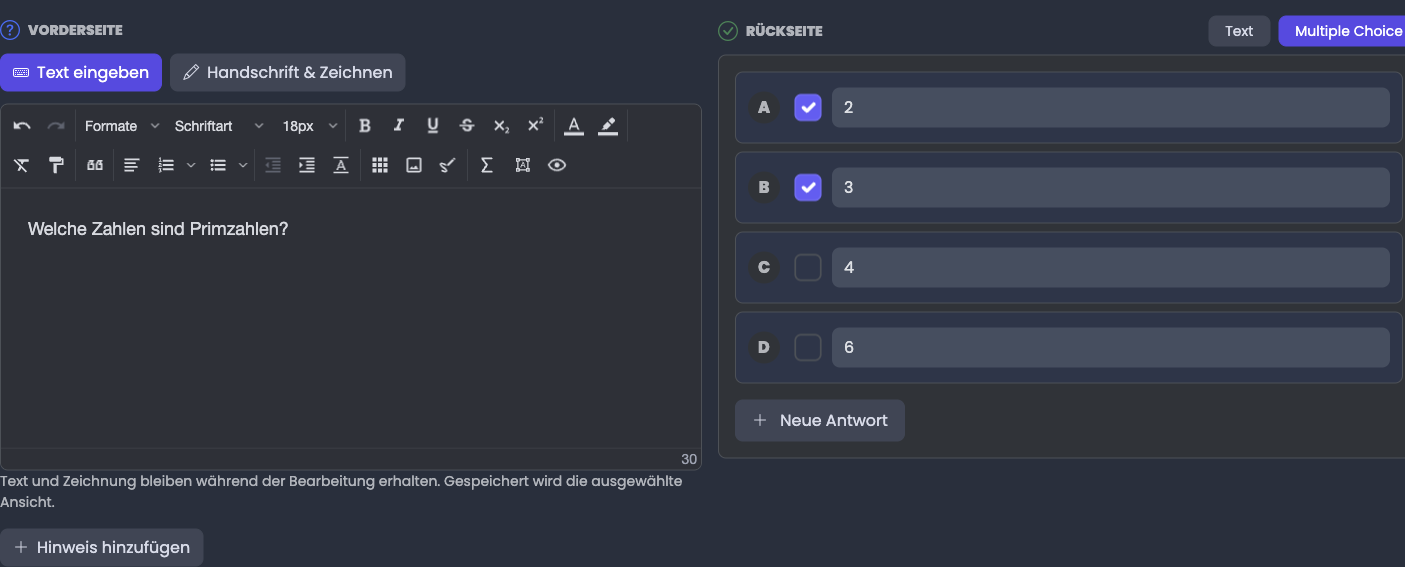Increase the text indent
The image size is (1405, 567).
(x=307, y=166)
